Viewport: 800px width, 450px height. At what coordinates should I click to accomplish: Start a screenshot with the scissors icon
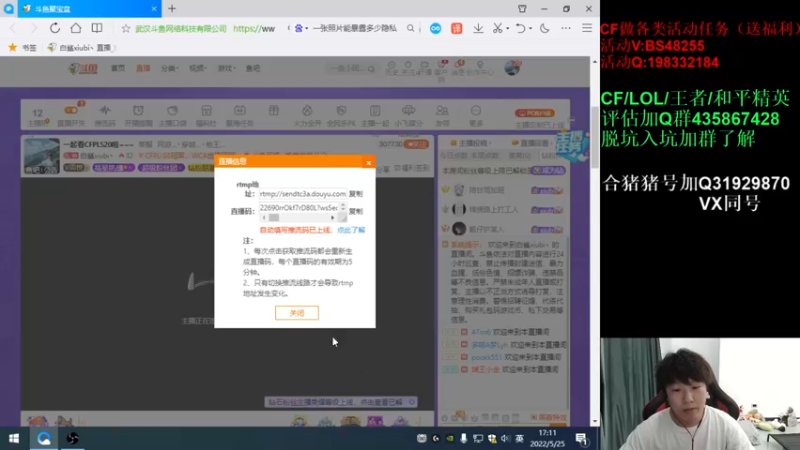[497, 29]
